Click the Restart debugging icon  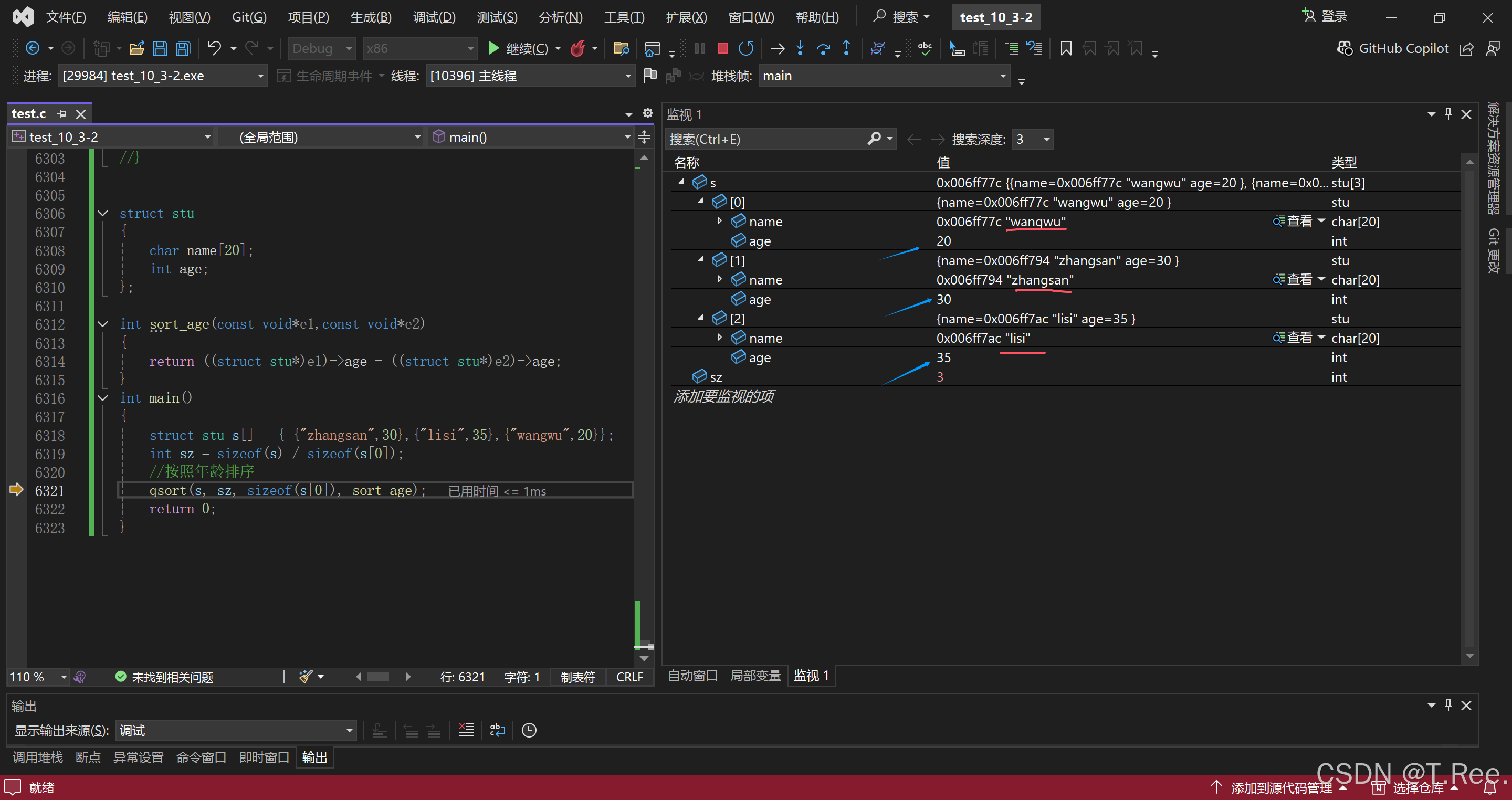[745, 49]
